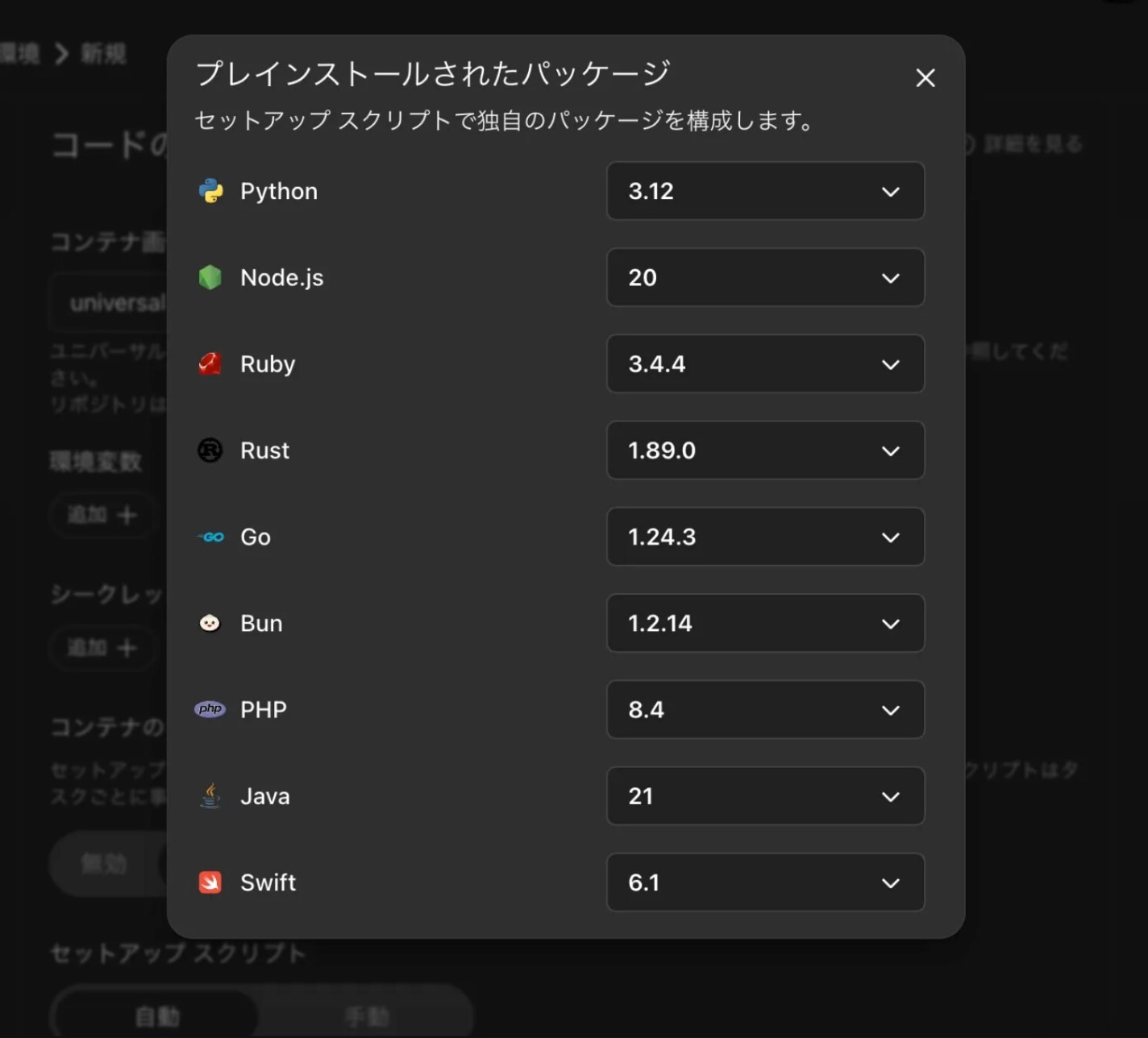Expand the Rust 1.89.0 version dropdown

[x=764, y=450]
